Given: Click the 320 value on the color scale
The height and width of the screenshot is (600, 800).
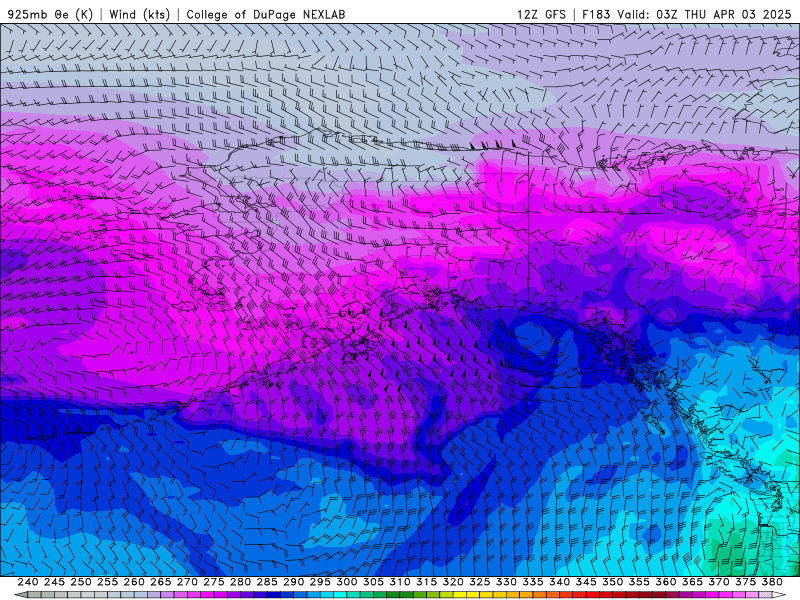Looking at the screenshot, I should tap(453, 582).
